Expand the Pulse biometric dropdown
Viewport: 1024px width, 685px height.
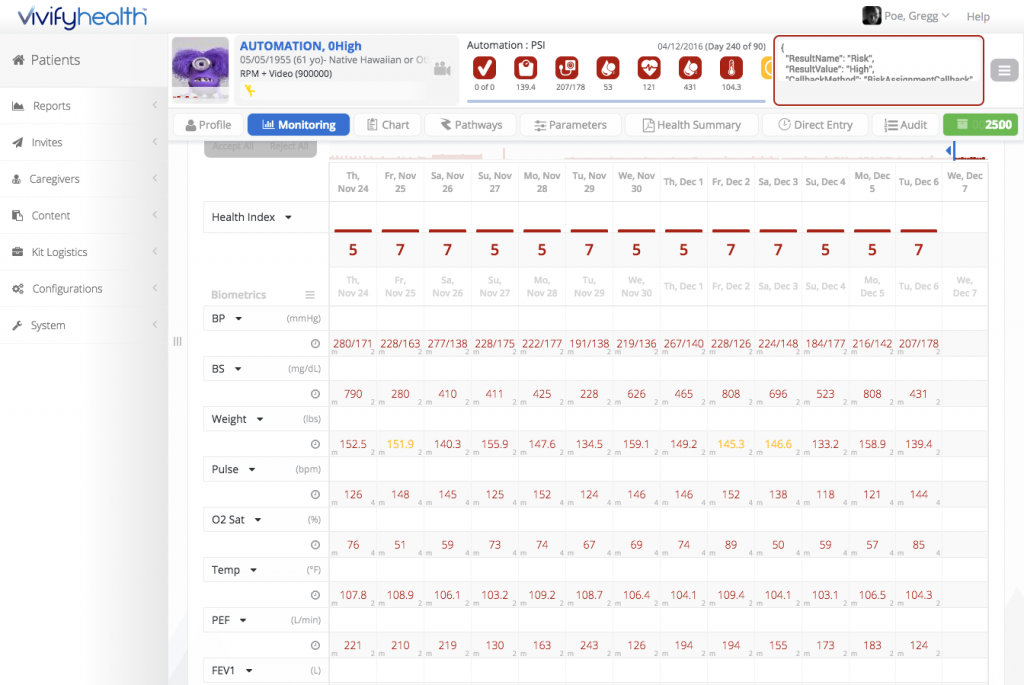[x=251, y=470]
